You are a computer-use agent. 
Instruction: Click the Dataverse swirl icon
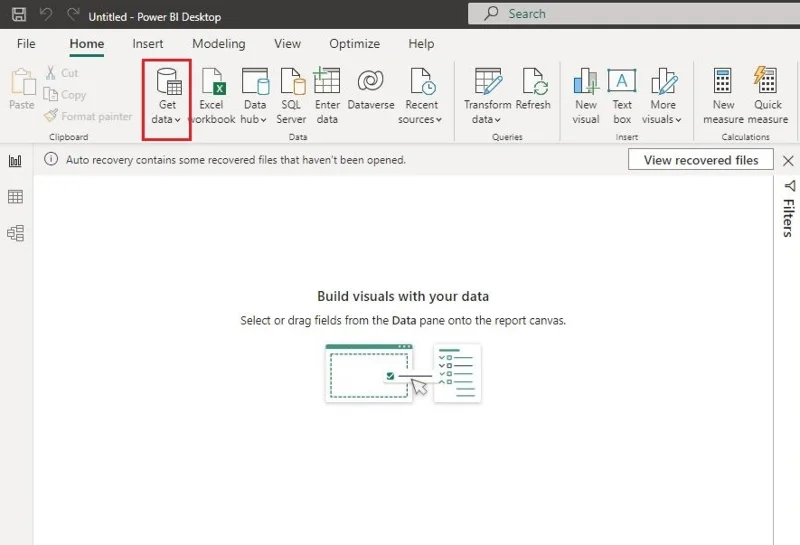pos(370,81)
